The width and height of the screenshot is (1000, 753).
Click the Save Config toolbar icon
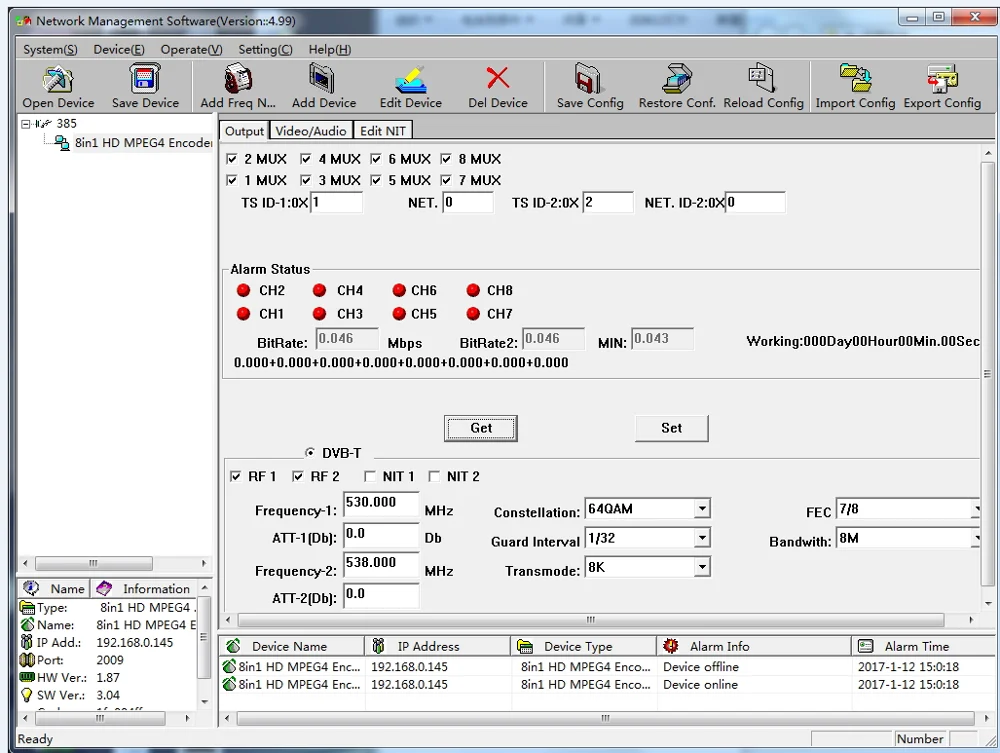(588, 79)
